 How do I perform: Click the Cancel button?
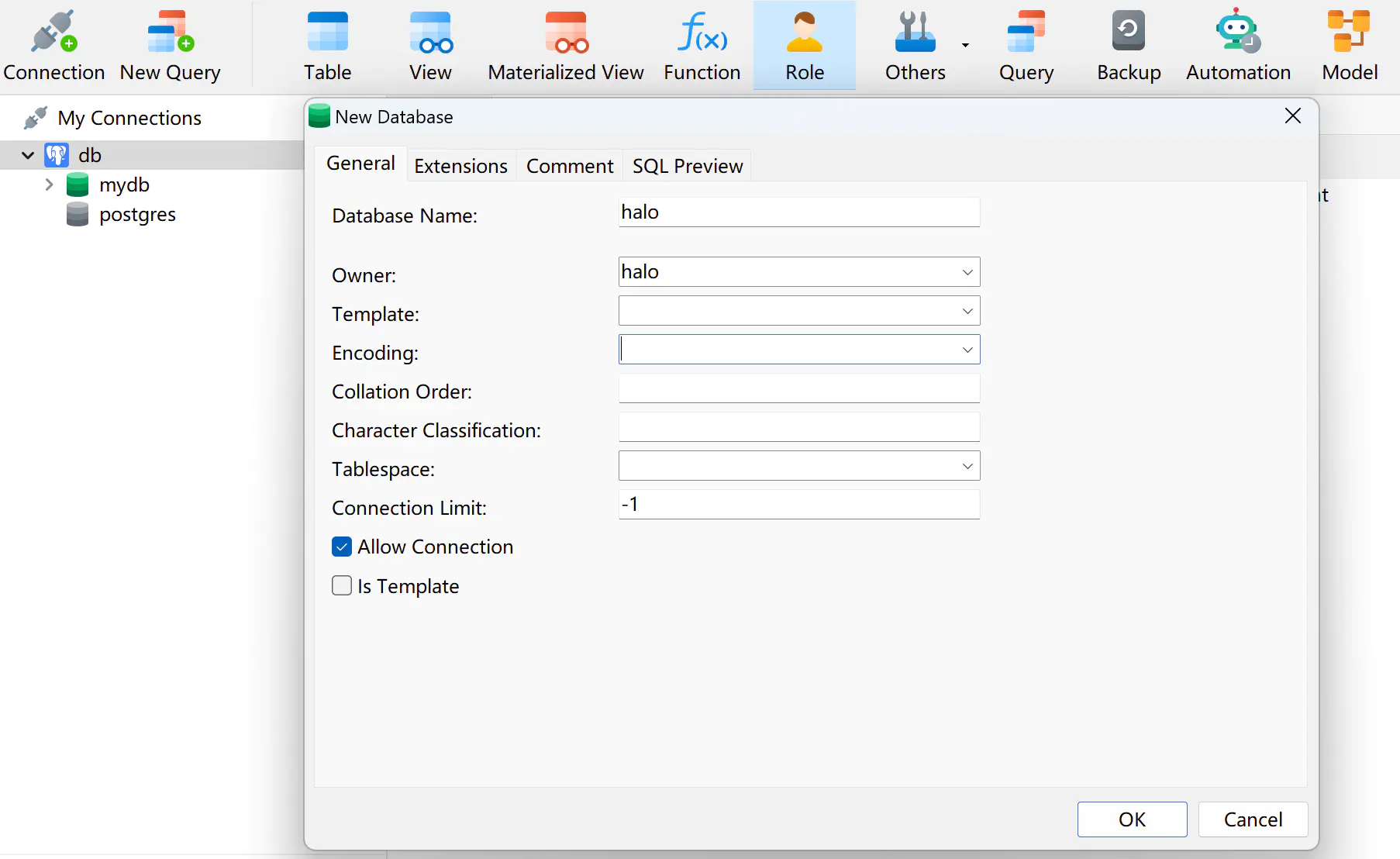[x=1253, y=819]
